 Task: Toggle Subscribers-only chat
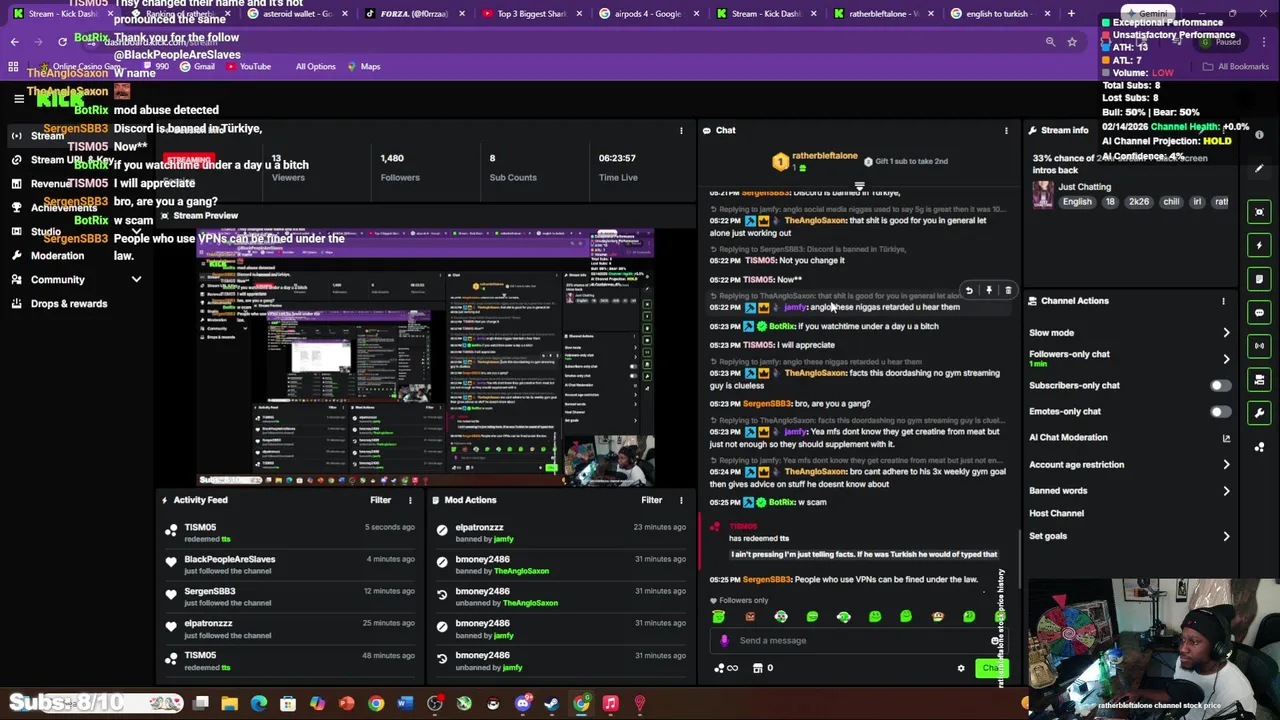[1220, 385]
